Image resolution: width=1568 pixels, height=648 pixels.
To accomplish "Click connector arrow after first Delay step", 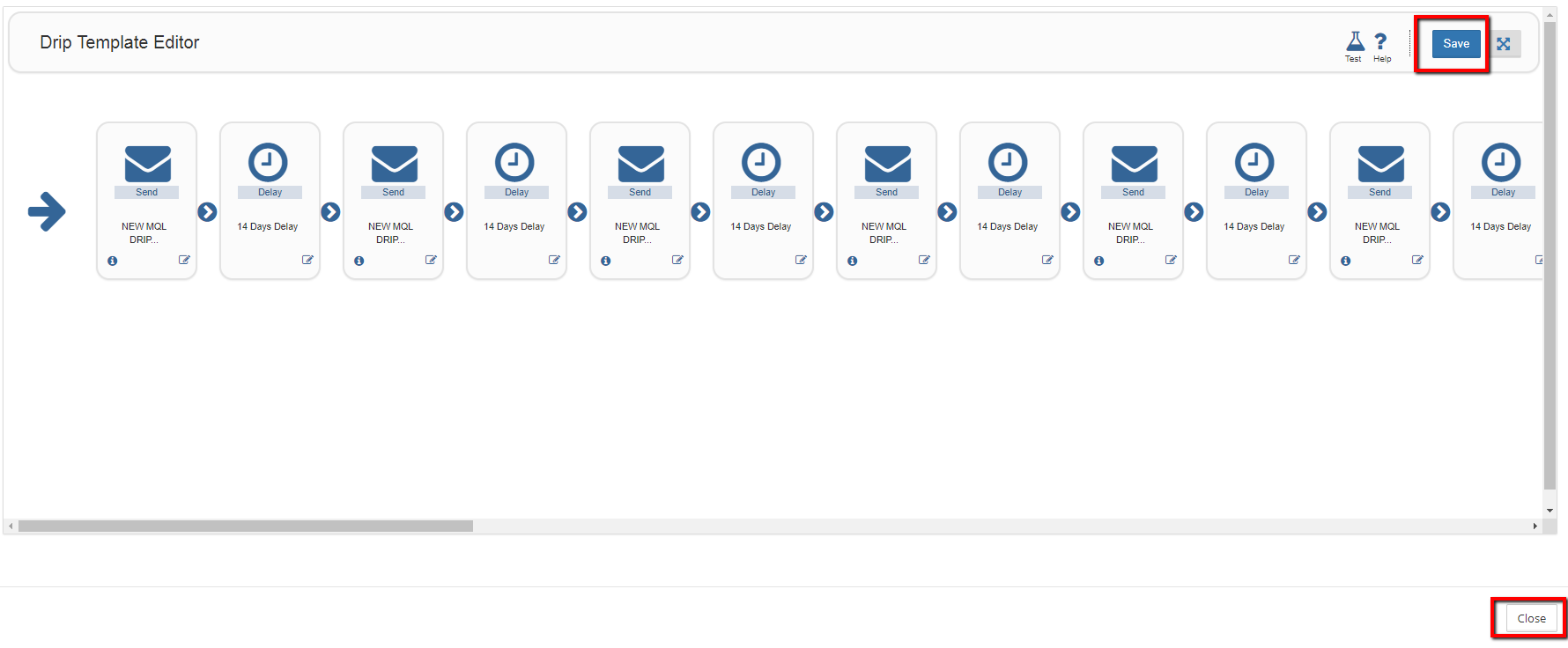I will point(330,211).
